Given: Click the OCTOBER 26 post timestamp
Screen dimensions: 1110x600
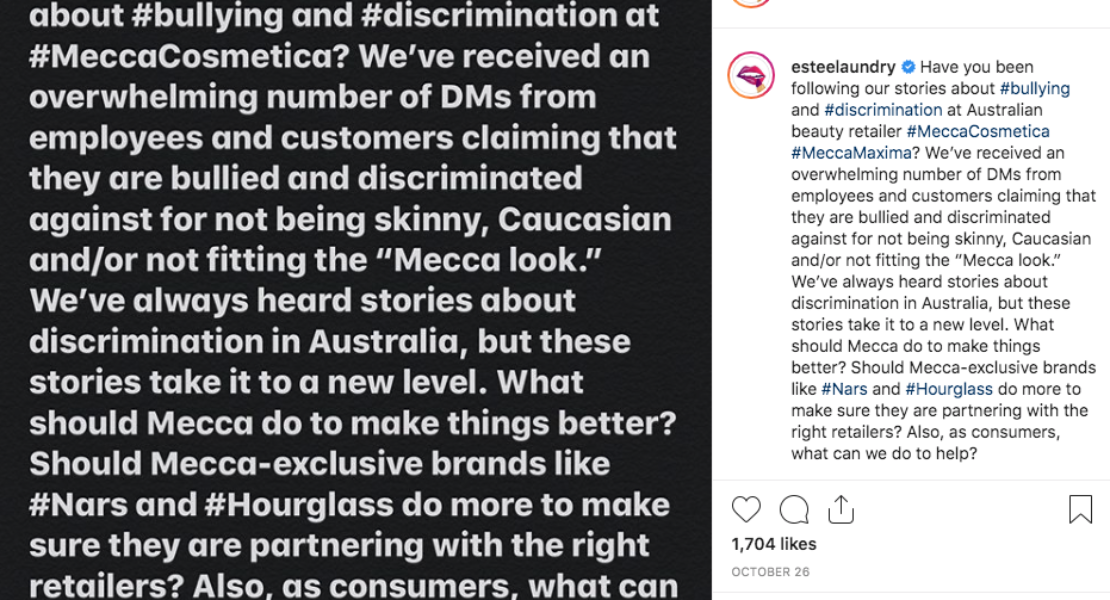Looking at the screenshot, I should (769, 572).
